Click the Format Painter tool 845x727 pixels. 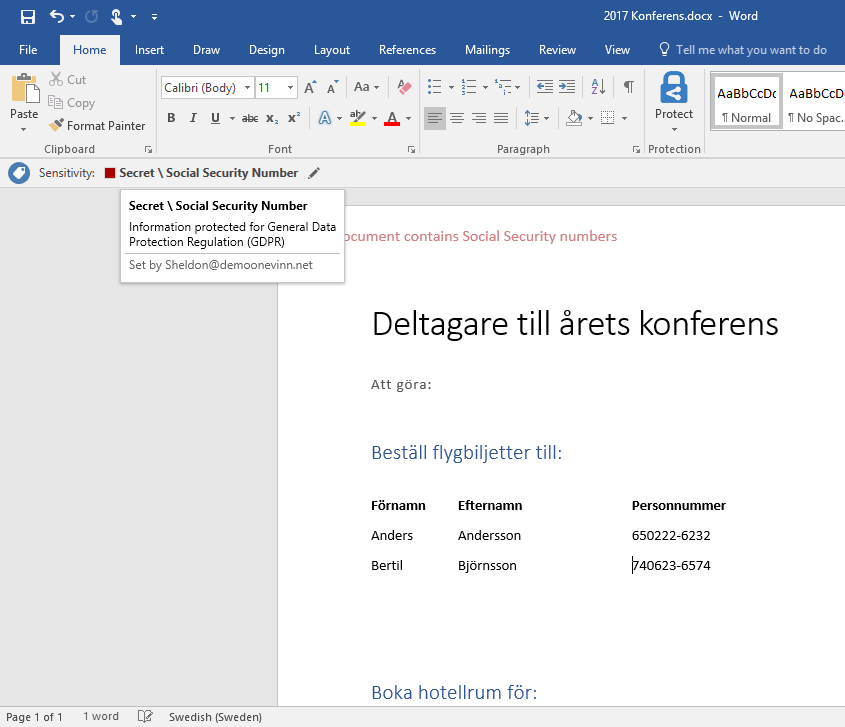click(97, 126)
